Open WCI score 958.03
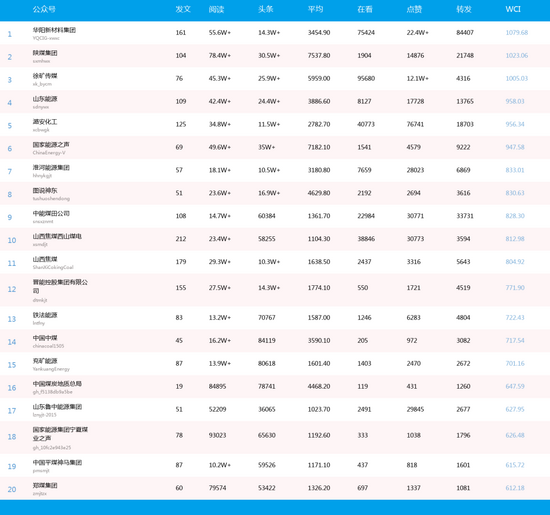550x515 pixels. click(515, 101)
